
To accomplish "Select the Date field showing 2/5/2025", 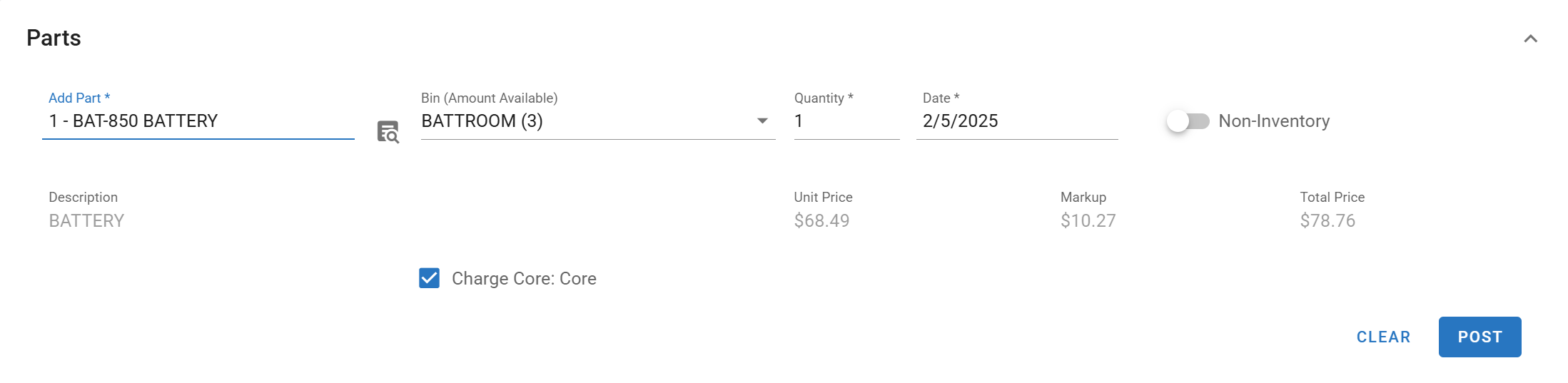I will click(1016, 121).
